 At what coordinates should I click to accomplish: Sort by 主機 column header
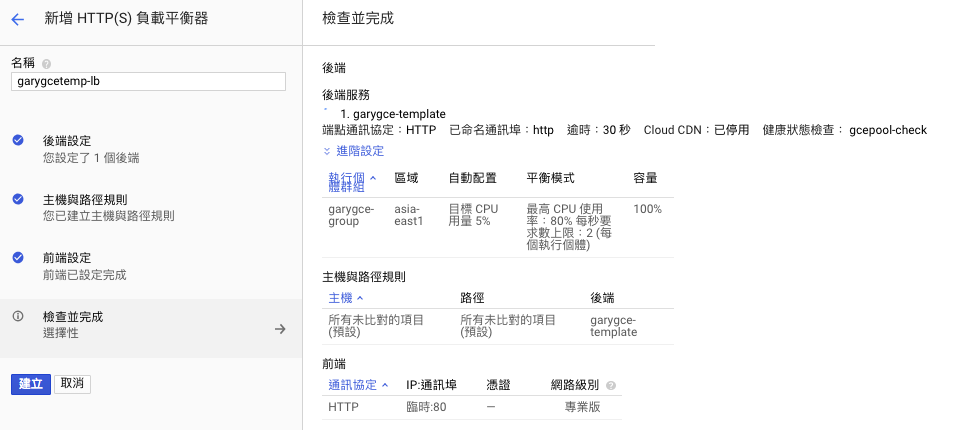point(346,298)
